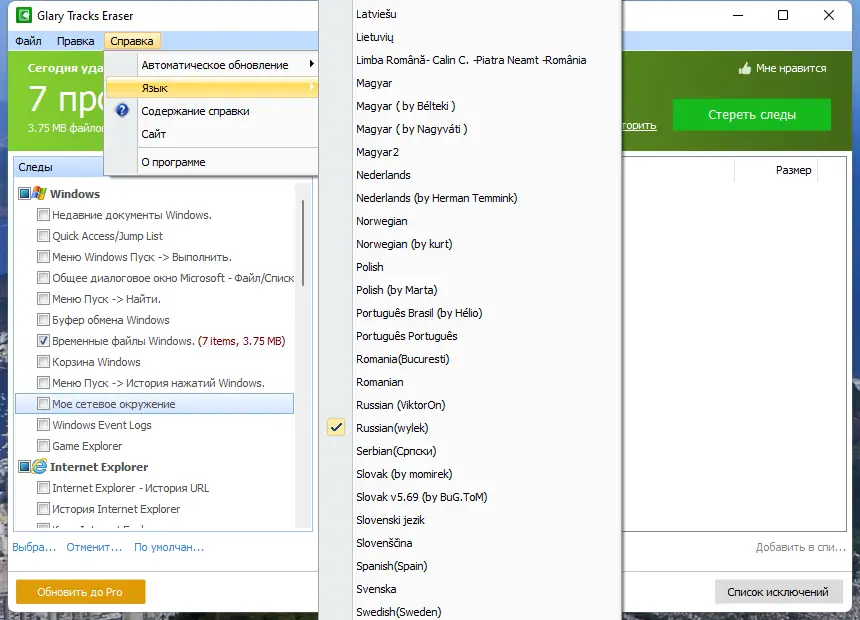Image resolution: width=860 pixels, height=620 pixels.
Task: Tick Недавние документы Windows checkbox
Action: coord(43,215)
